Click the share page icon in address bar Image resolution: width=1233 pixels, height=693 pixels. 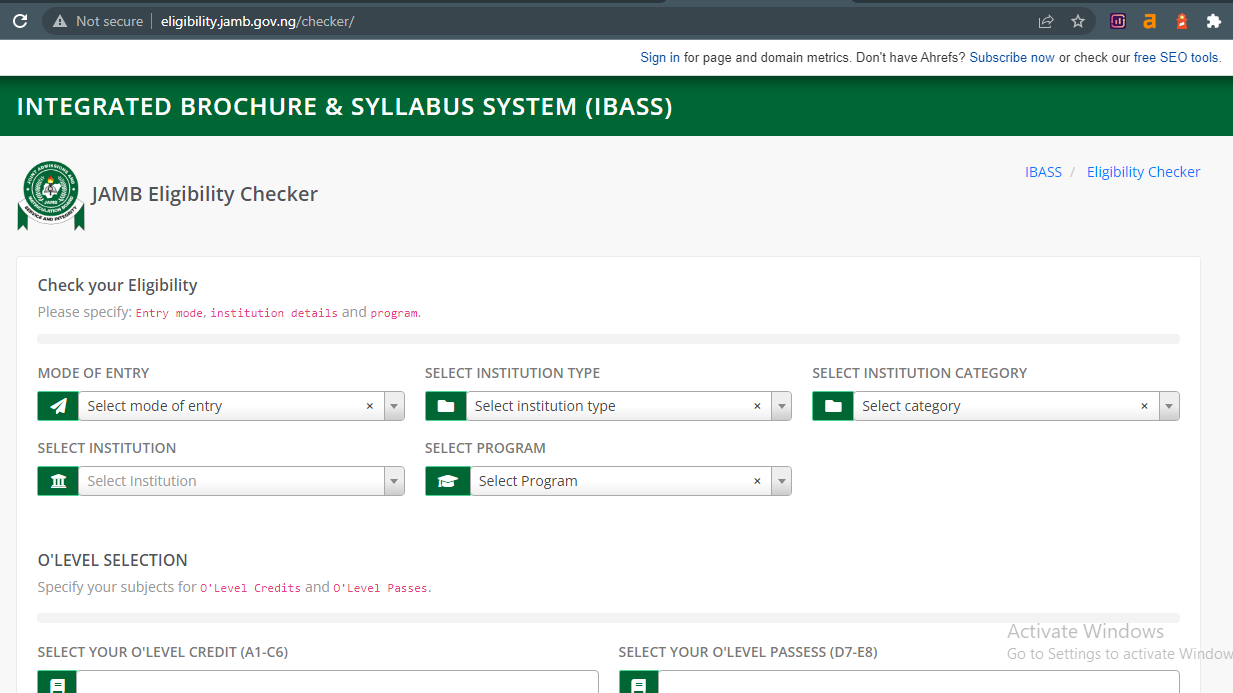point(1046,21)
